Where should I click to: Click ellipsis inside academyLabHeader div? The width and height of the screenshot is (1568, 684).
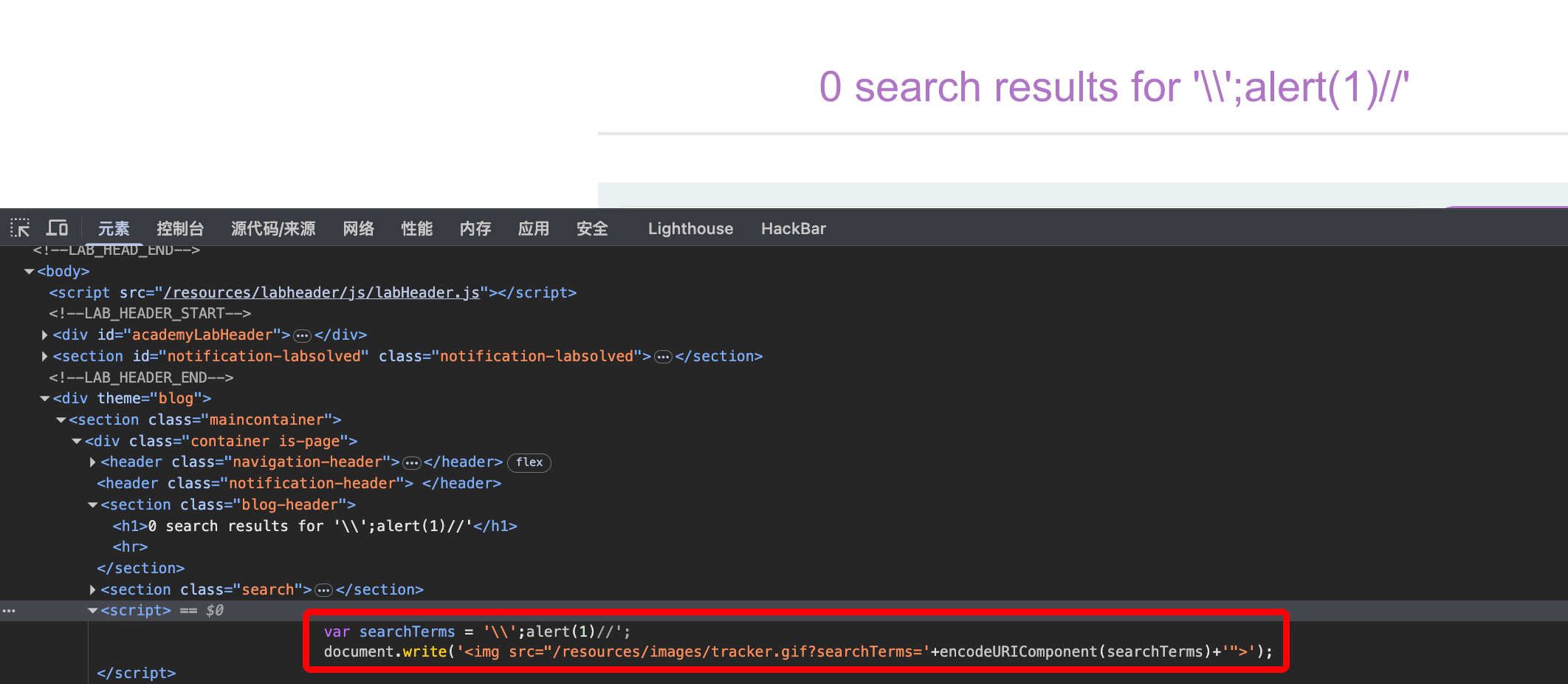coord(302,336)
